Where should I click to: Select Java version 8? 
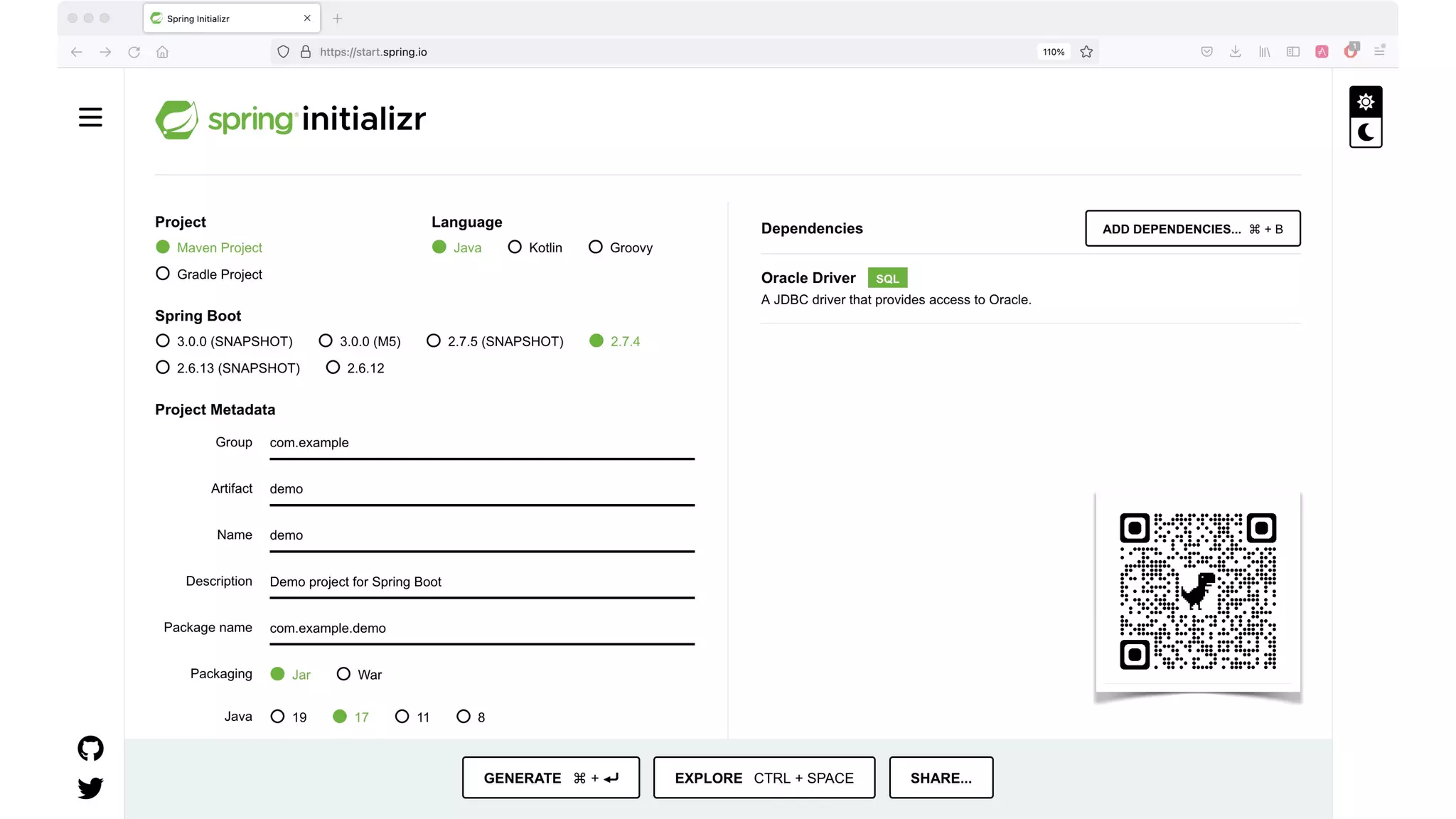(x=471, y=717)
